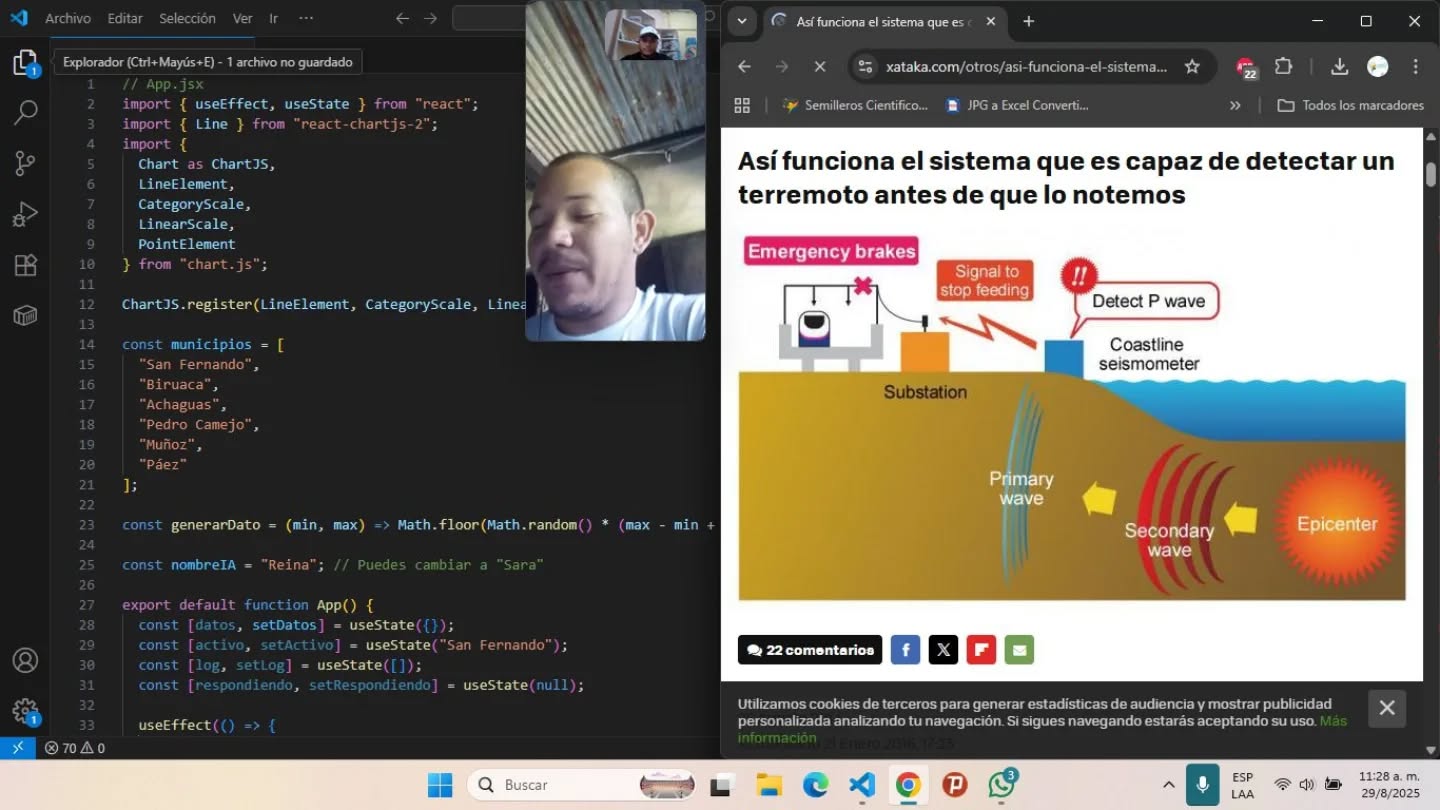This screenshot has height=810, width=1440.
Task: Share the article on X
Action: [x=943, y=650]
